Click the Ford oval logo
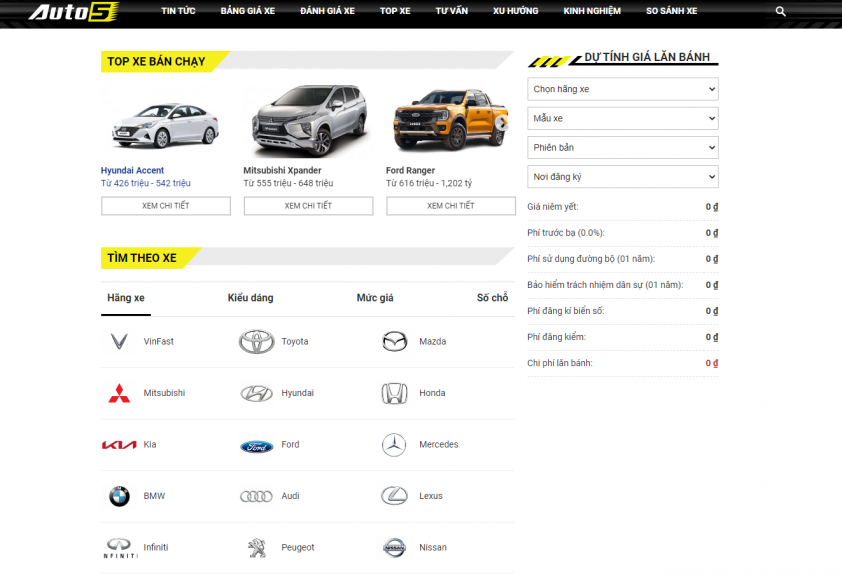 256,446
